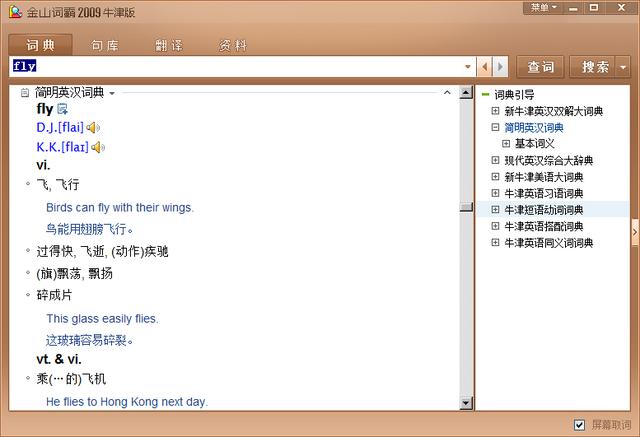Click the dictionary page icon beside 简明英汉词典

25,93
